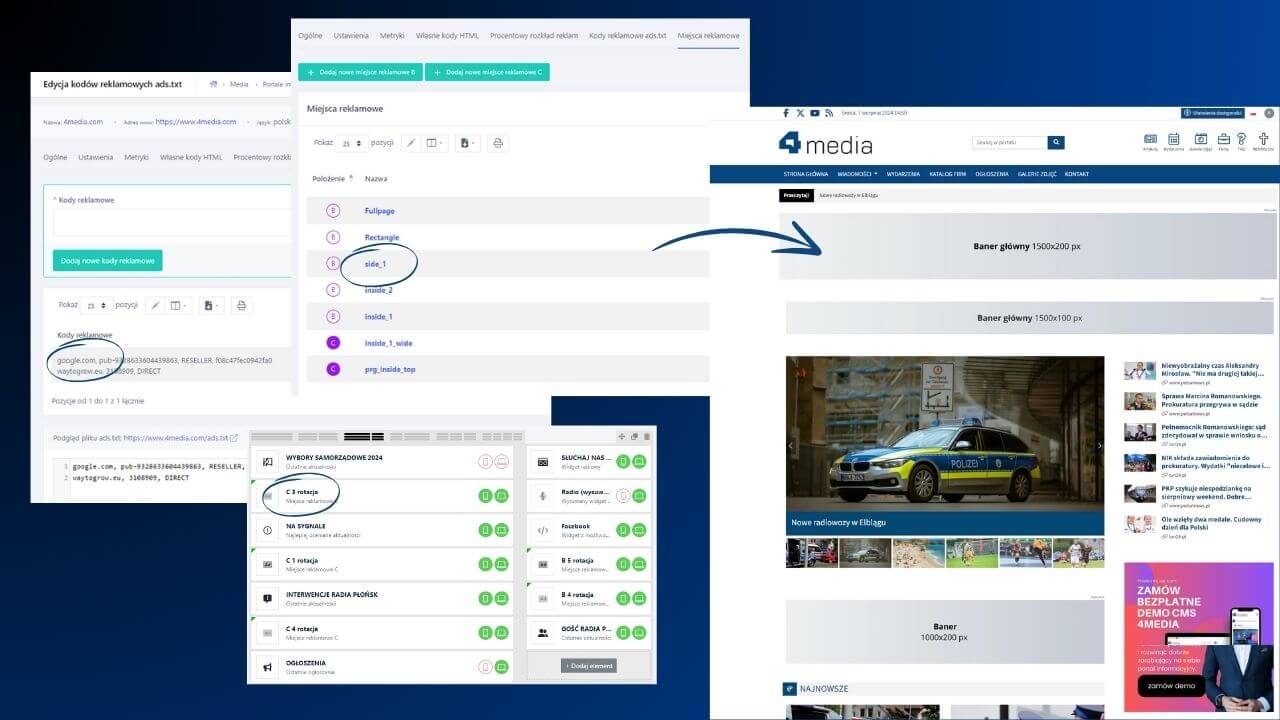Open column visibility dropdown in ads.txt panel
Screen dimensions: 1280x720
(x=180, y=305)
